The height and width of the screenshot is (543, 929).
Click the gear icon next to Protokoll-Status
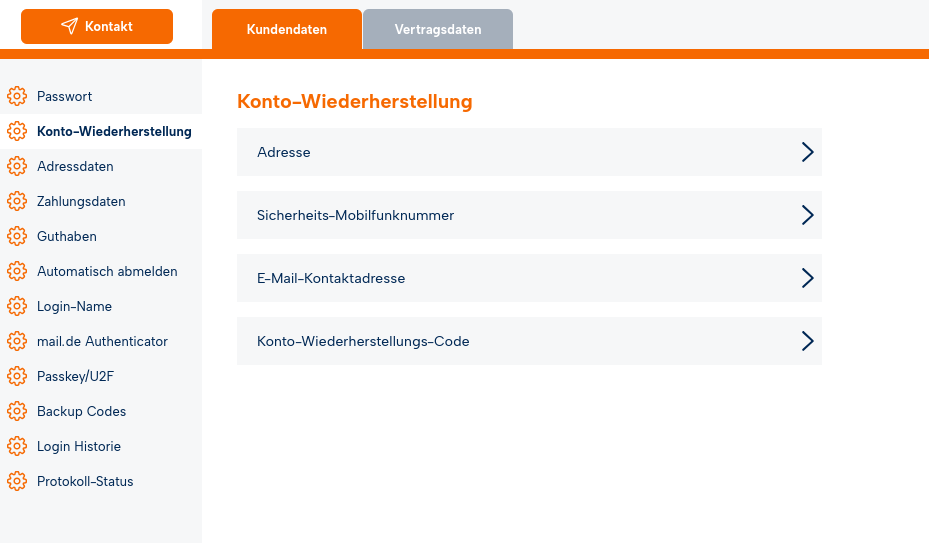[x=16, y=481]
